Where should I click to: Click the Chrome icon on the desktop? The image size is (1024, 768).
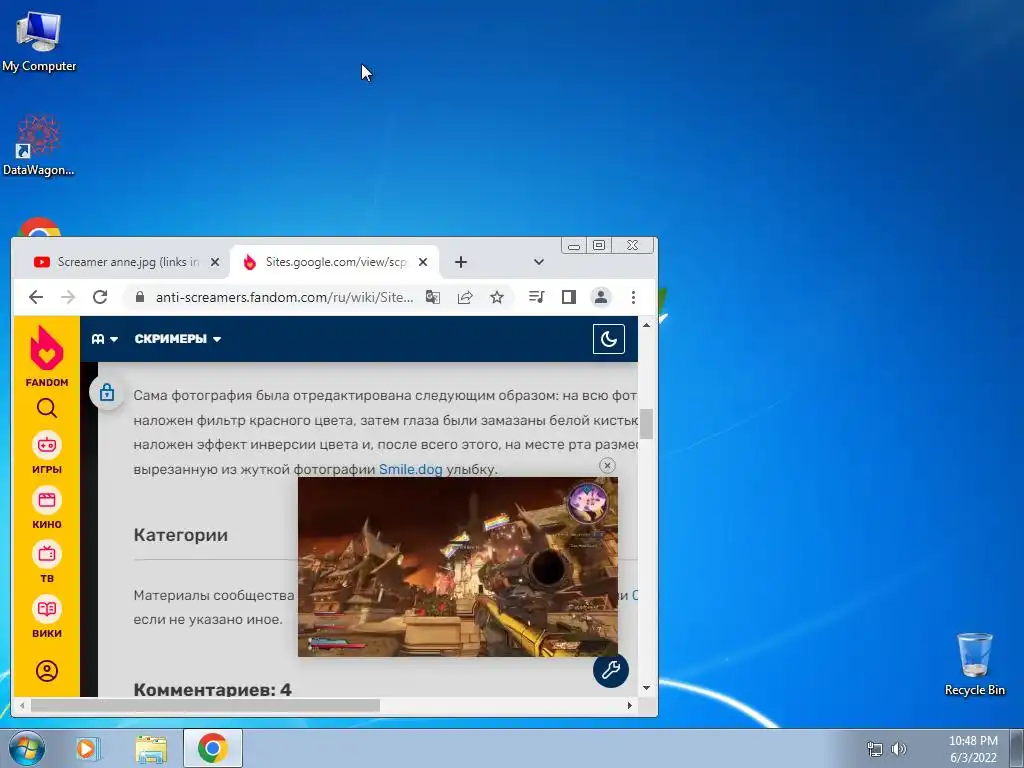pos(39,227)
